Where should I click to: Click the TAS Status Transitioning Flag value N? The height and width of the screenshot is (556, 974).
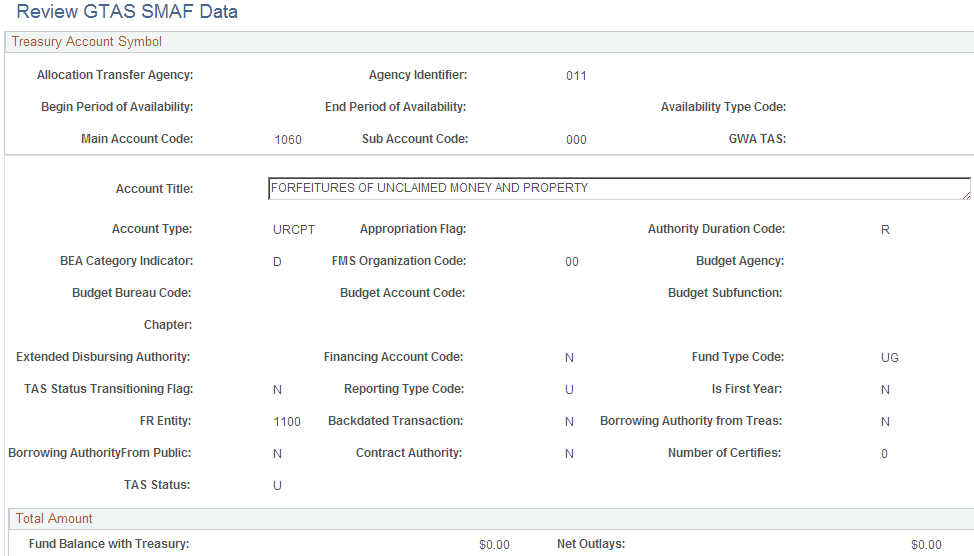(277, 390)
